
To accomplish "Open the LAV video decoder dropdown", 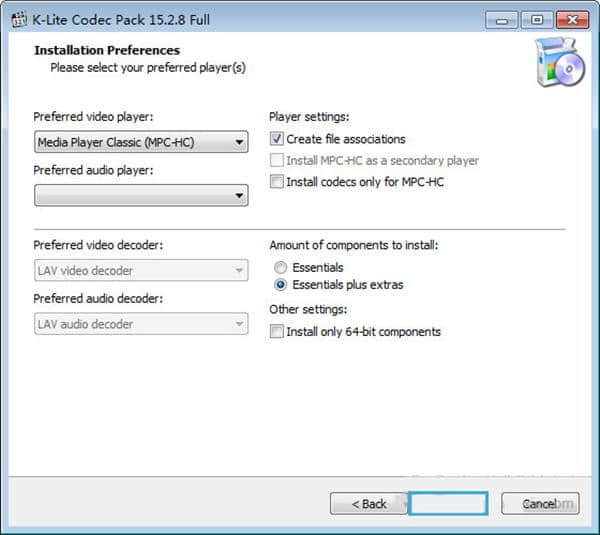I will [141, 270].
